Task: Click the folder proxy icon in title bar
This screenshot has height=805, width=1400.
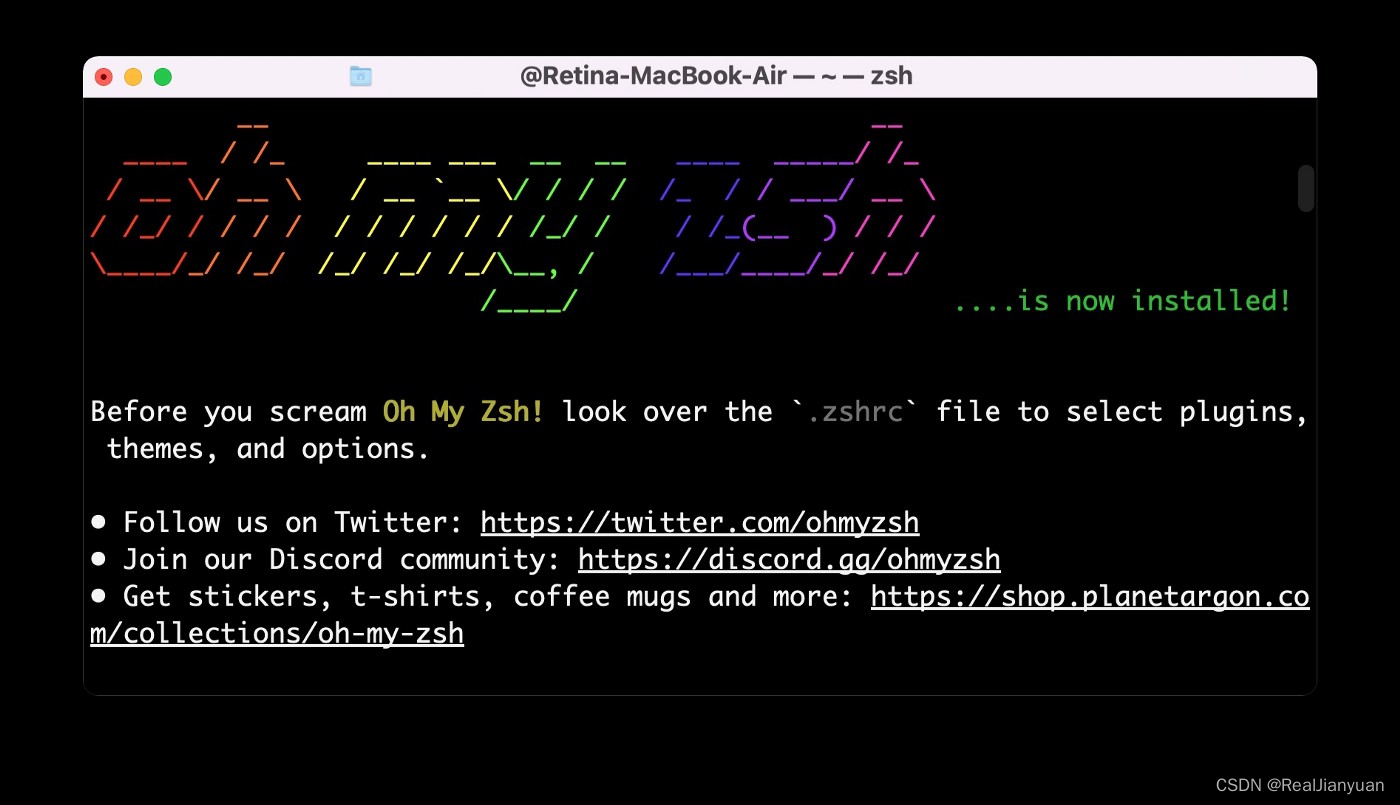Action: point(361,76)
